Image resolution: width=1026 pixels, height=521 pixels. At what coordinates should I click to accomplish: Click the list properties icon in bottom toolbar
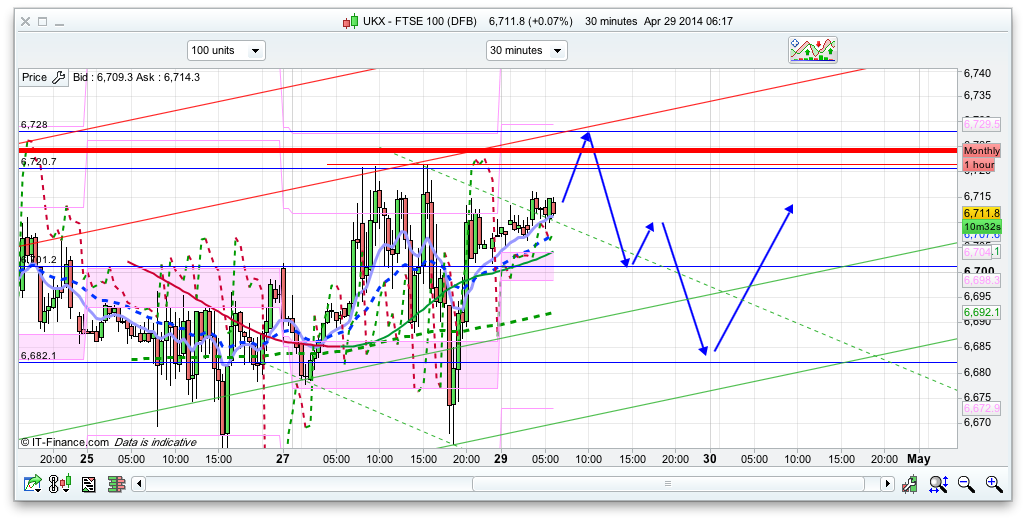pos(89,485)
